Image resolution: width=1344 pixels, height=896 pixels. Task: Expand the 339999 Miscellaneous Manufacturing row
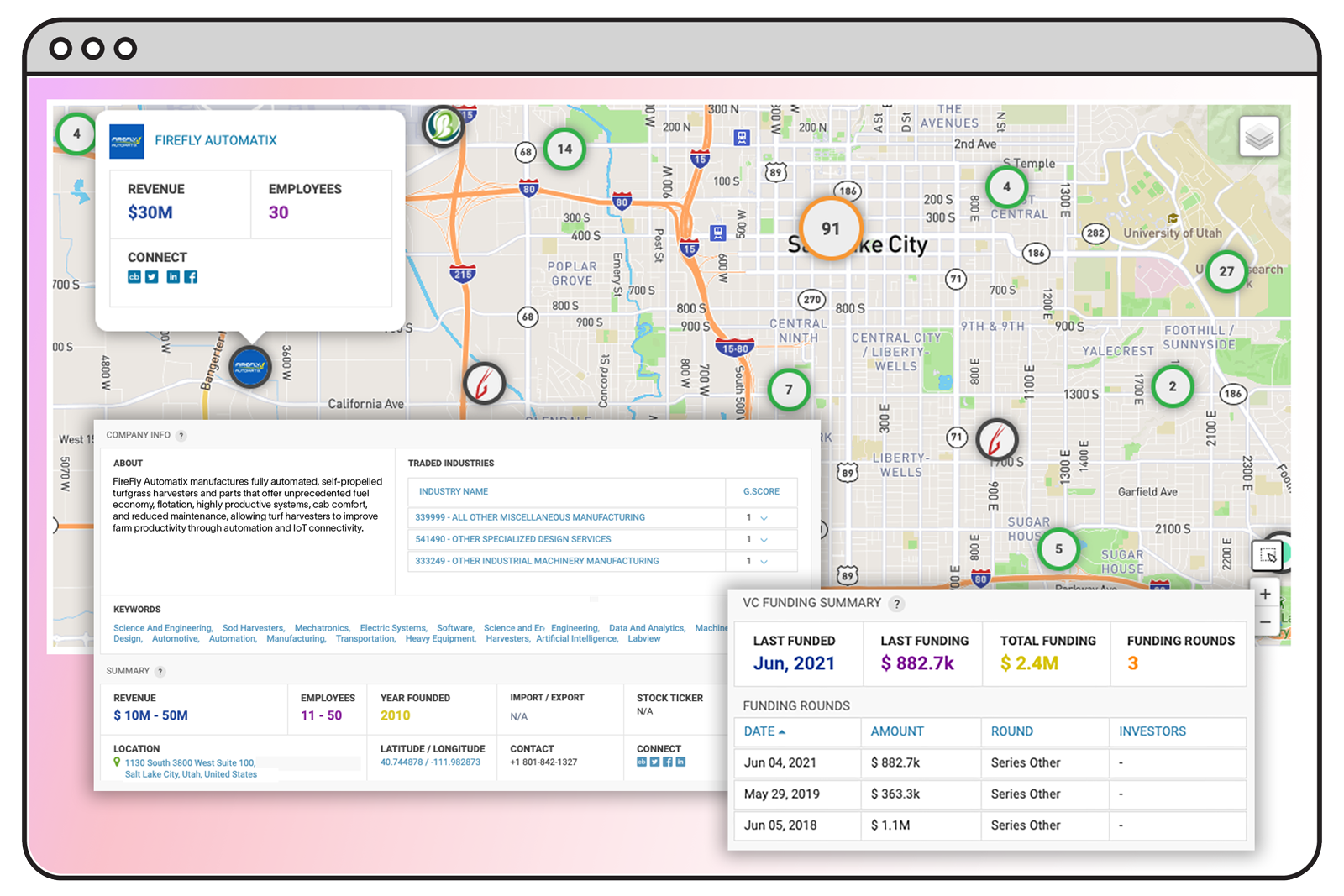tap(764, 518)
